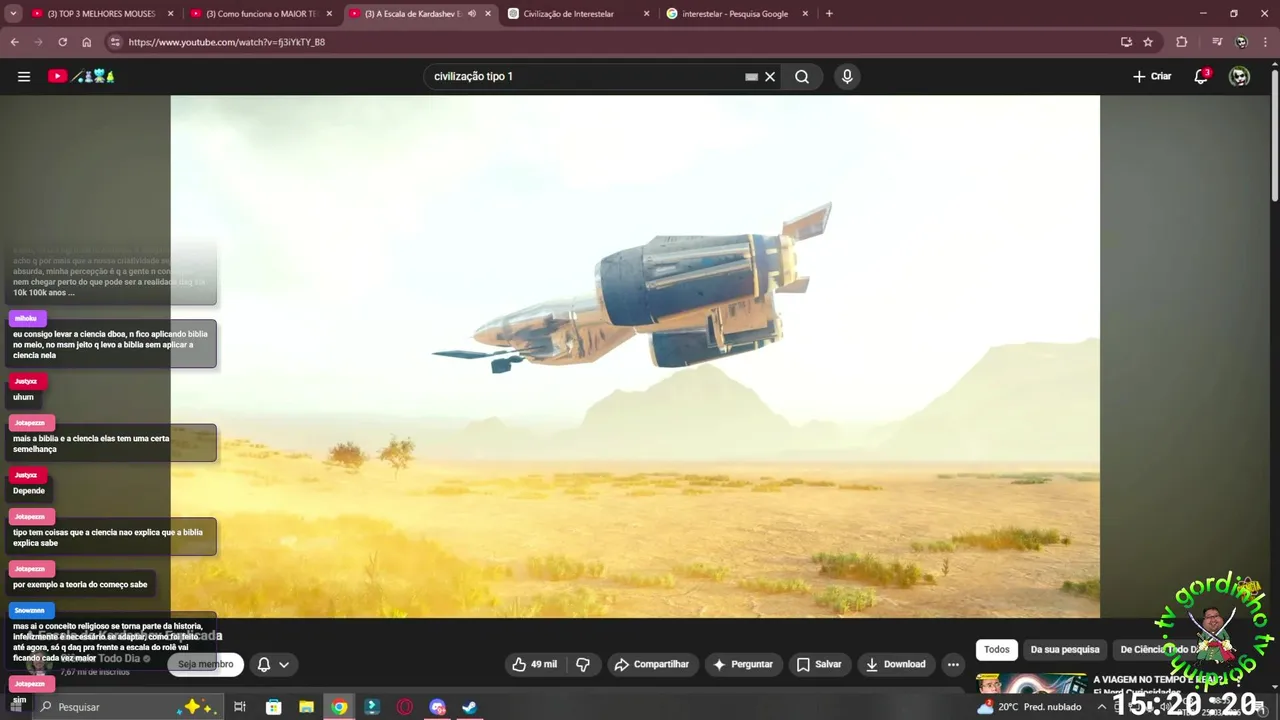Save the video with Salvar button
The height and width of the screenshot is (720, 1280).
[819, 664]
